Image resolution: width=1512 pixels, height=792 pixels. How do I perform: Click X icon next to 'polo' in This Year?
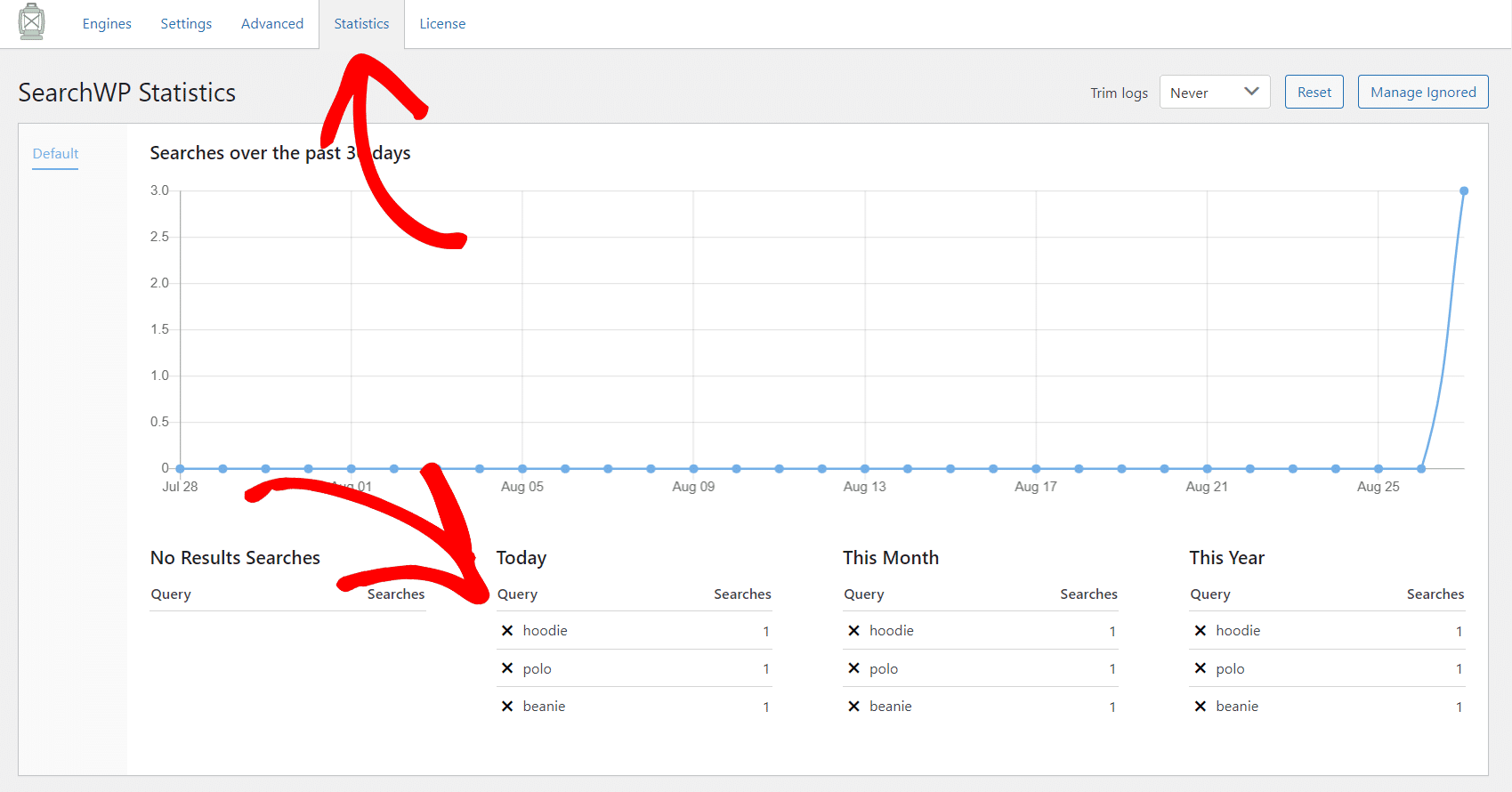coord(1200,668)
